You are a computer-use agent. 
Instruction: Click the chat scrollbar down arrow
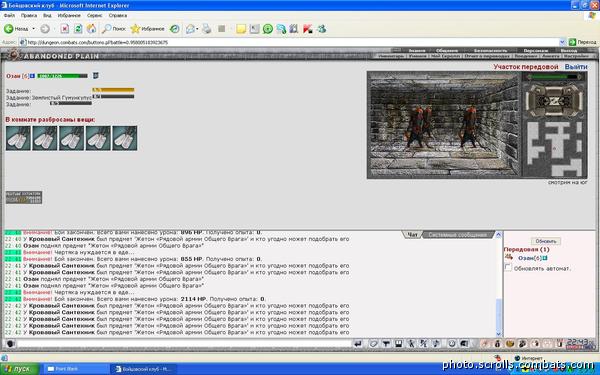click(x=498, y=334)
